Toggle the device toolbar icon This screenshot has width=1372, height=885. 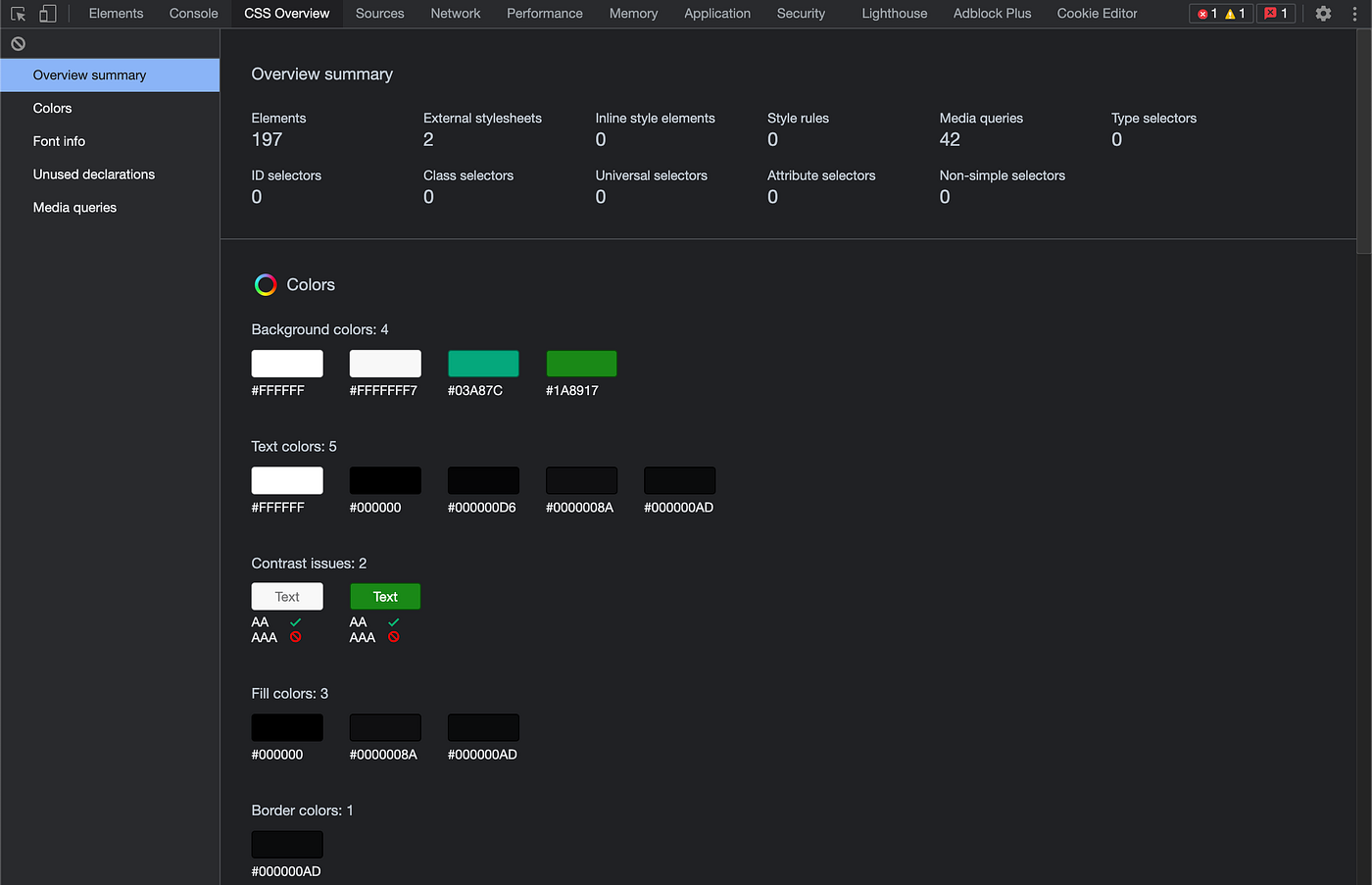tap(47, 14)
